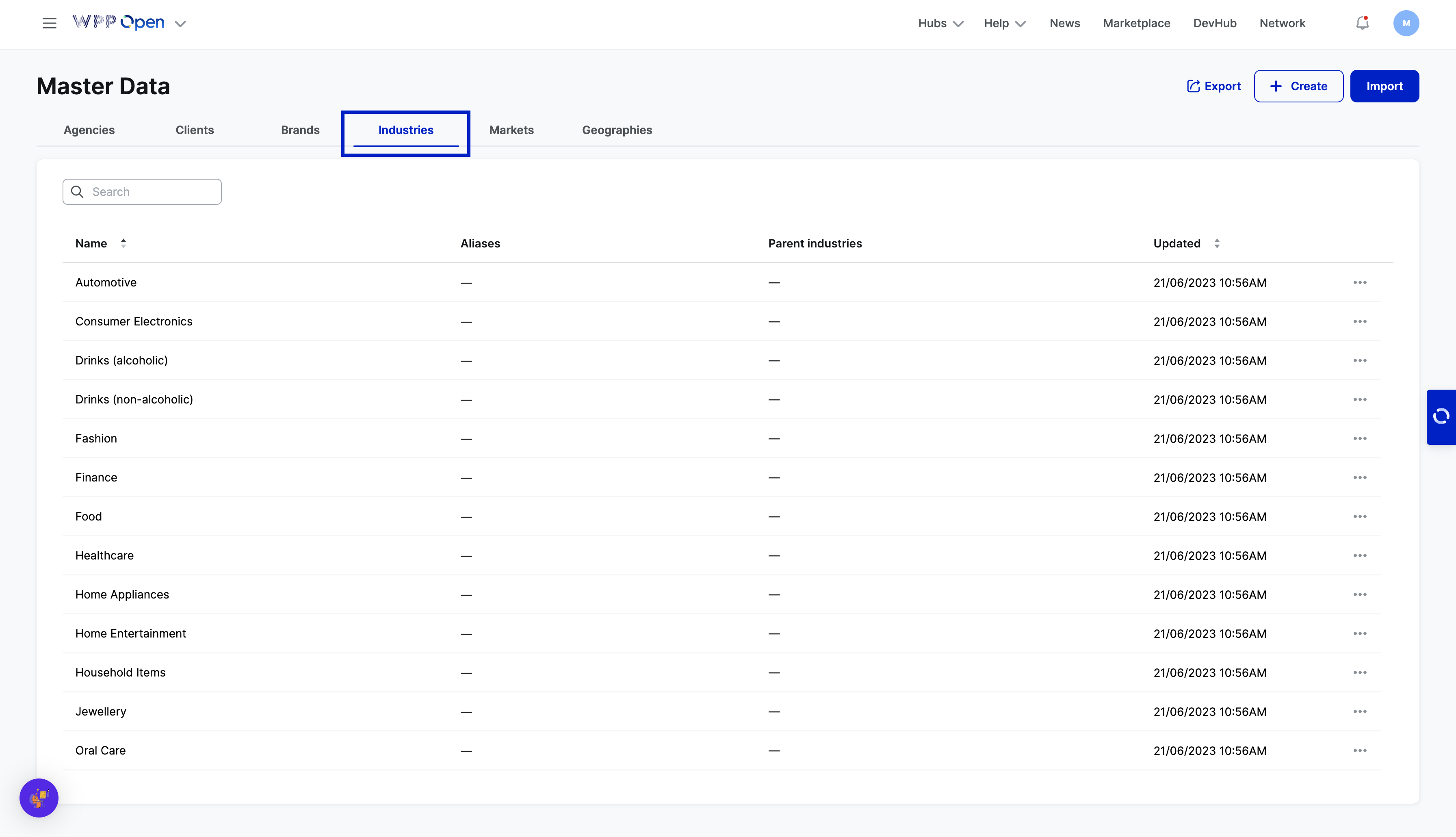This screenshot has height=837, width=1456.
Task: Open the three-dot menu for Oral Care
Action: click(x=1359, y=750)
